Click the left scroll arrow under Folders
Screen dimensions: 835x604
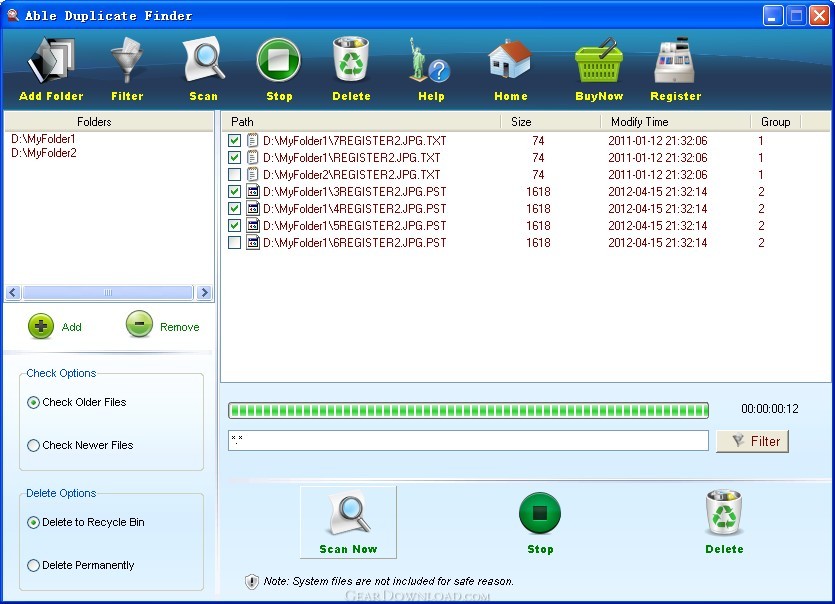click(x=13, y=292)
